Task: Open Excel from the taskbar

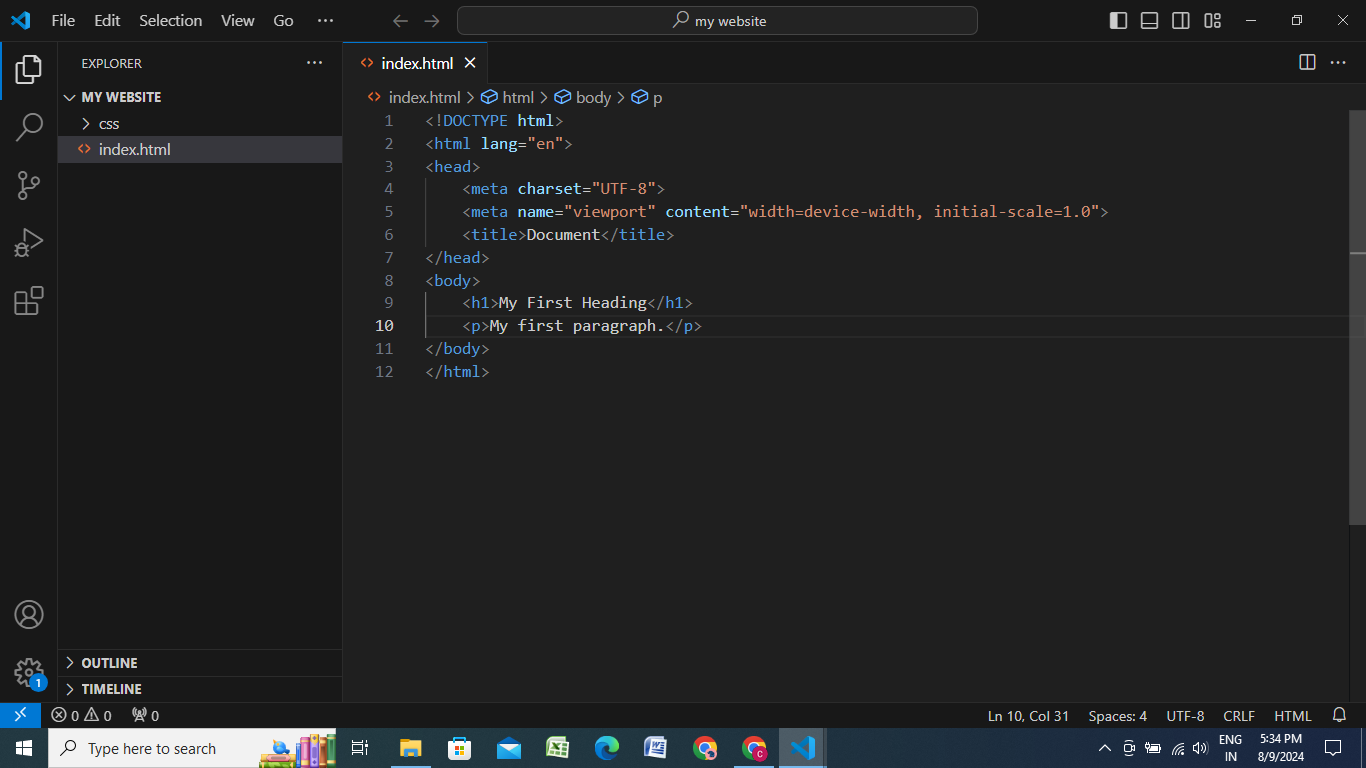Action: click(558, 748)
